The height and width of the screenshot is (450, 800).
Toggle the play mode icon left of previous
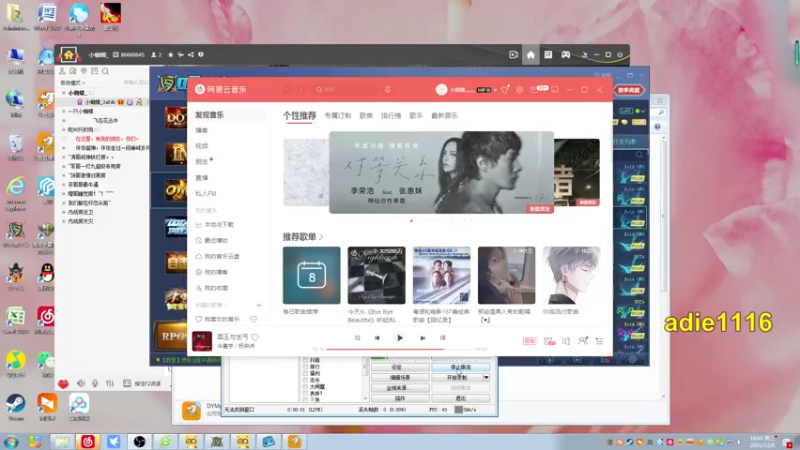357,338
